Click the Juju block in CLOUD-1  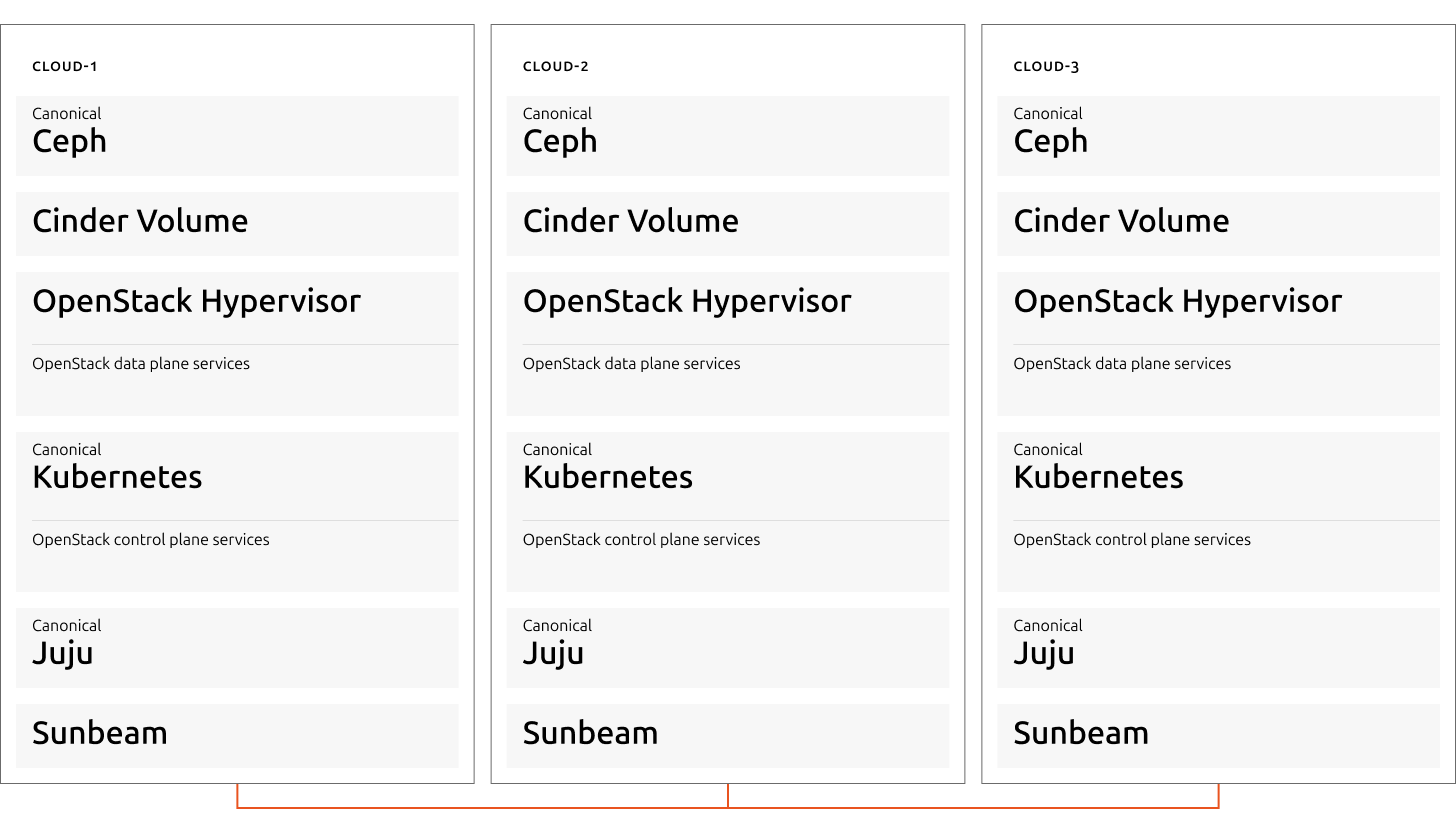(237, 648)
